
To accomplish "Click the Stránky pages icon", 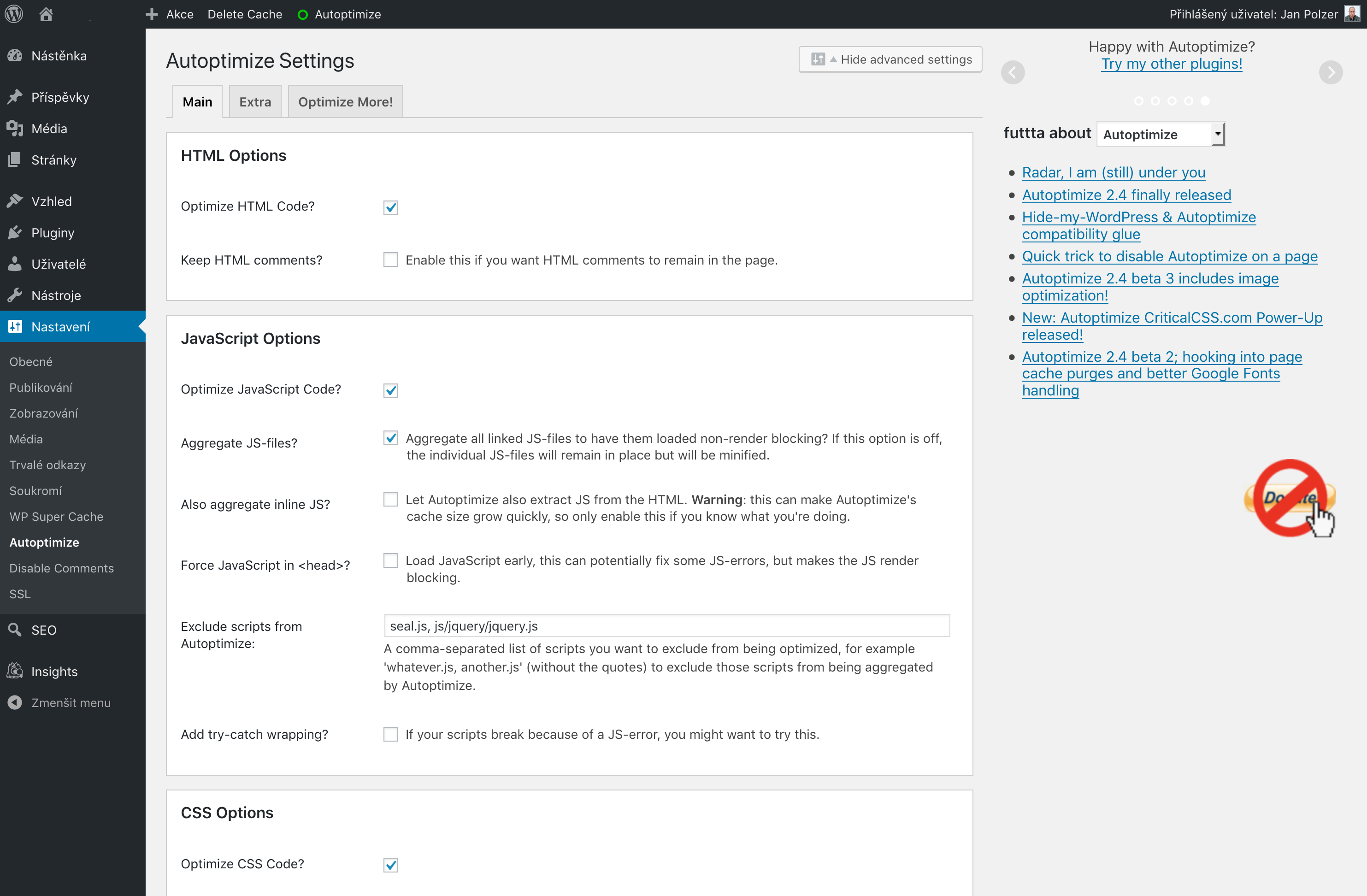I will (x=15, y=159).
